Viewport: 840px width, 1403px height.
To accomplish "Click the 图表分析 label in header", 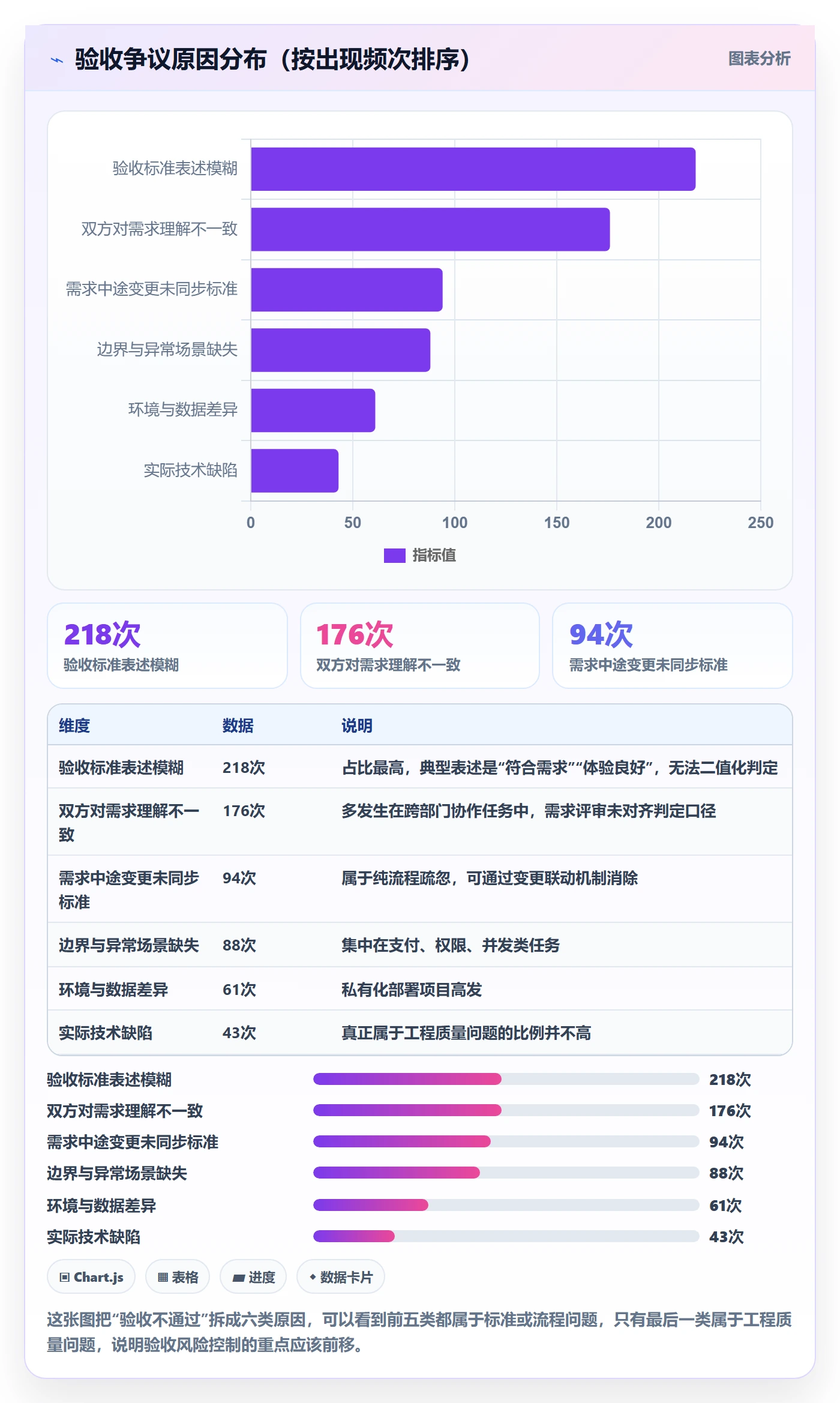I will (759, 59).
